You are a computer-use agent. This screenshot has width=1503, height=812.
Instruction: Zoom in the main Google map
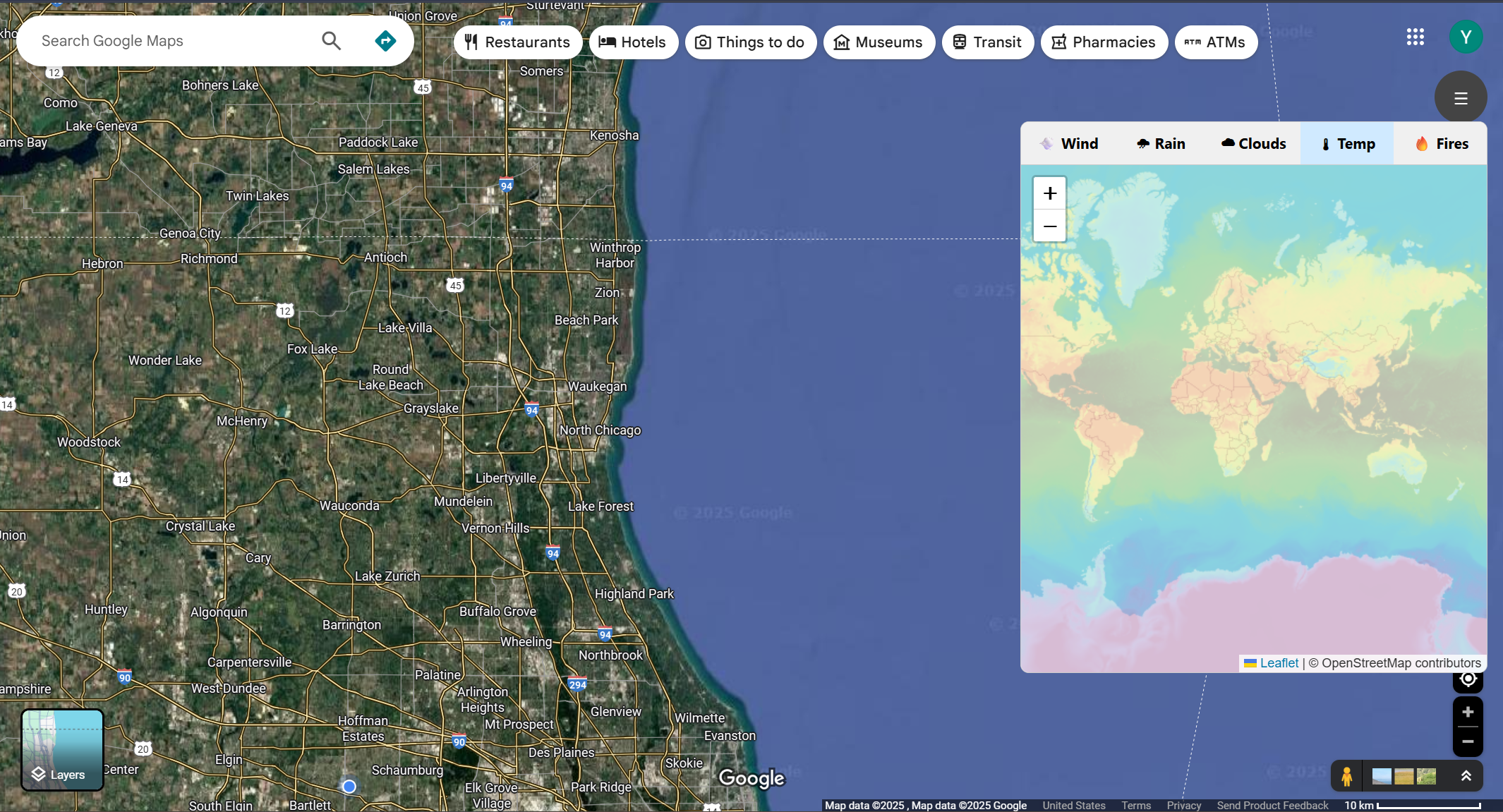tap(1468, 712)
